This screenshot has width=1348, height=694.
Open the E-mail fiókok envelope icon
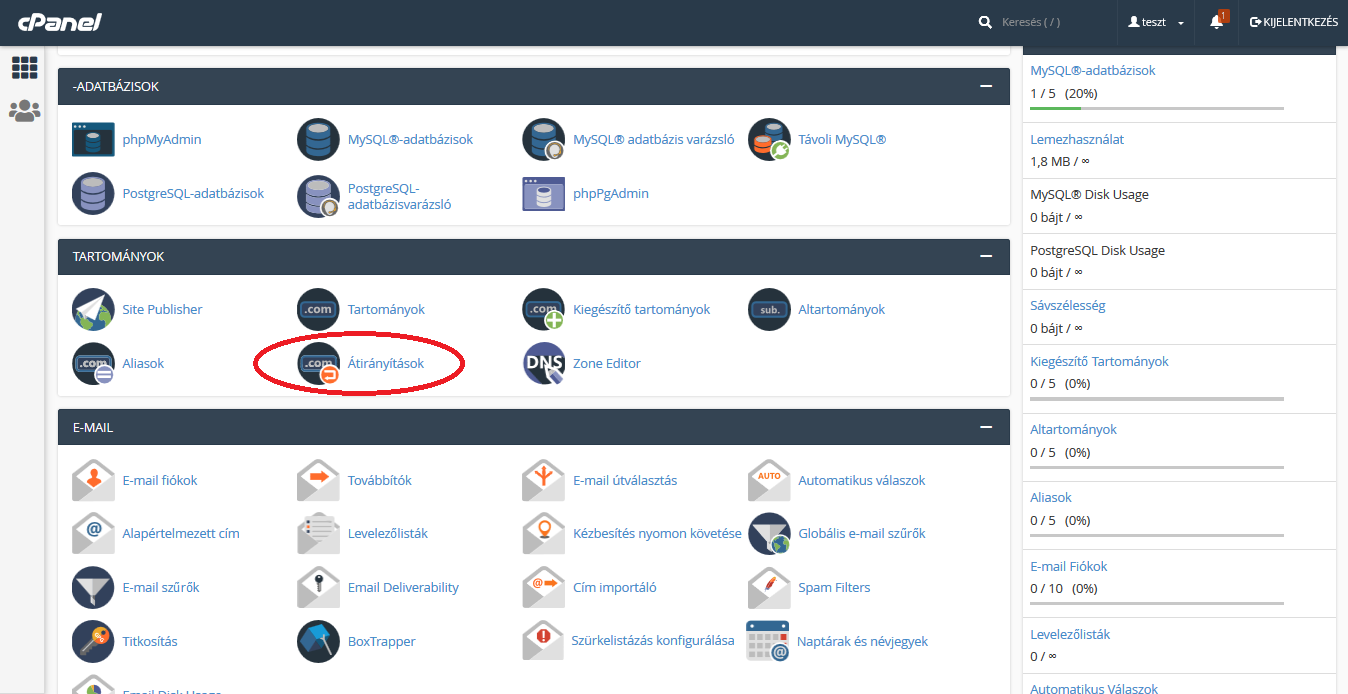tap(94, 480)
